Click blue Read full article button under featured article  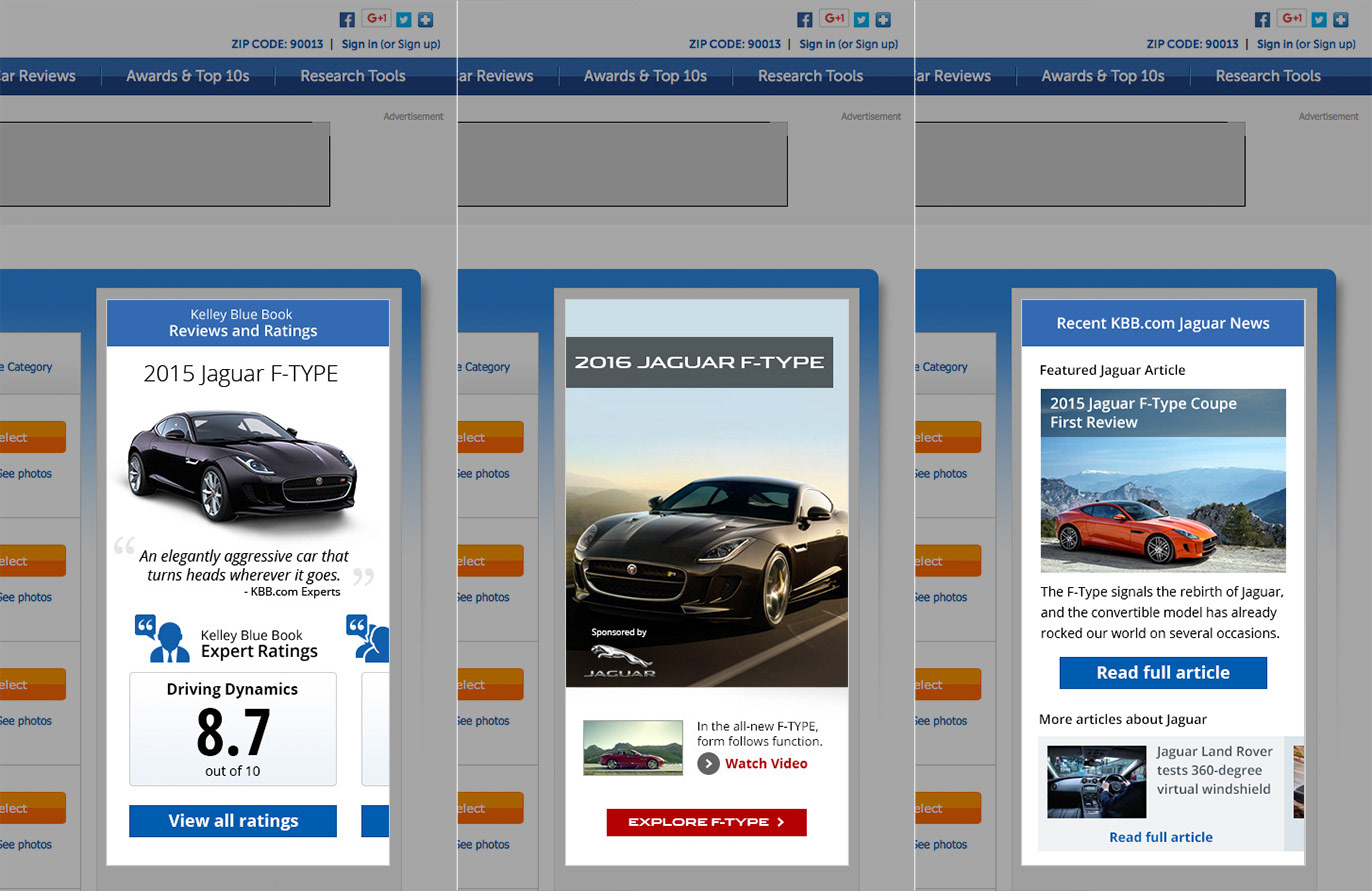1163,673
